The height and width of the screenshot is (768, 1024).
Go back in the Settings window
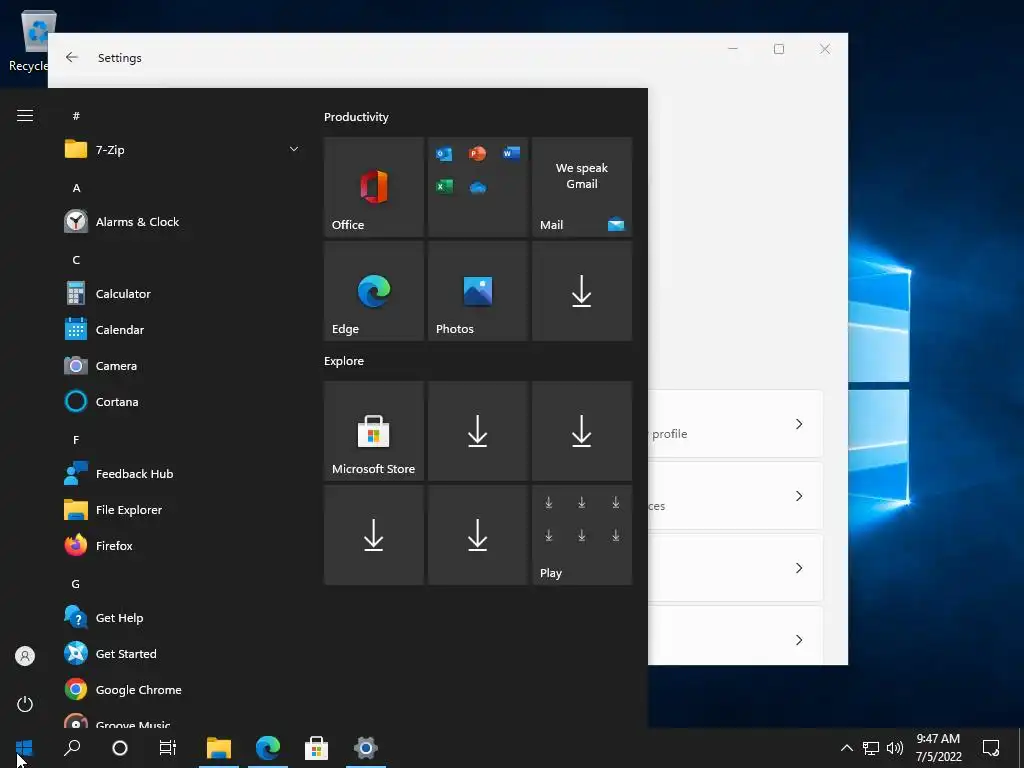[x=72, y=57]
